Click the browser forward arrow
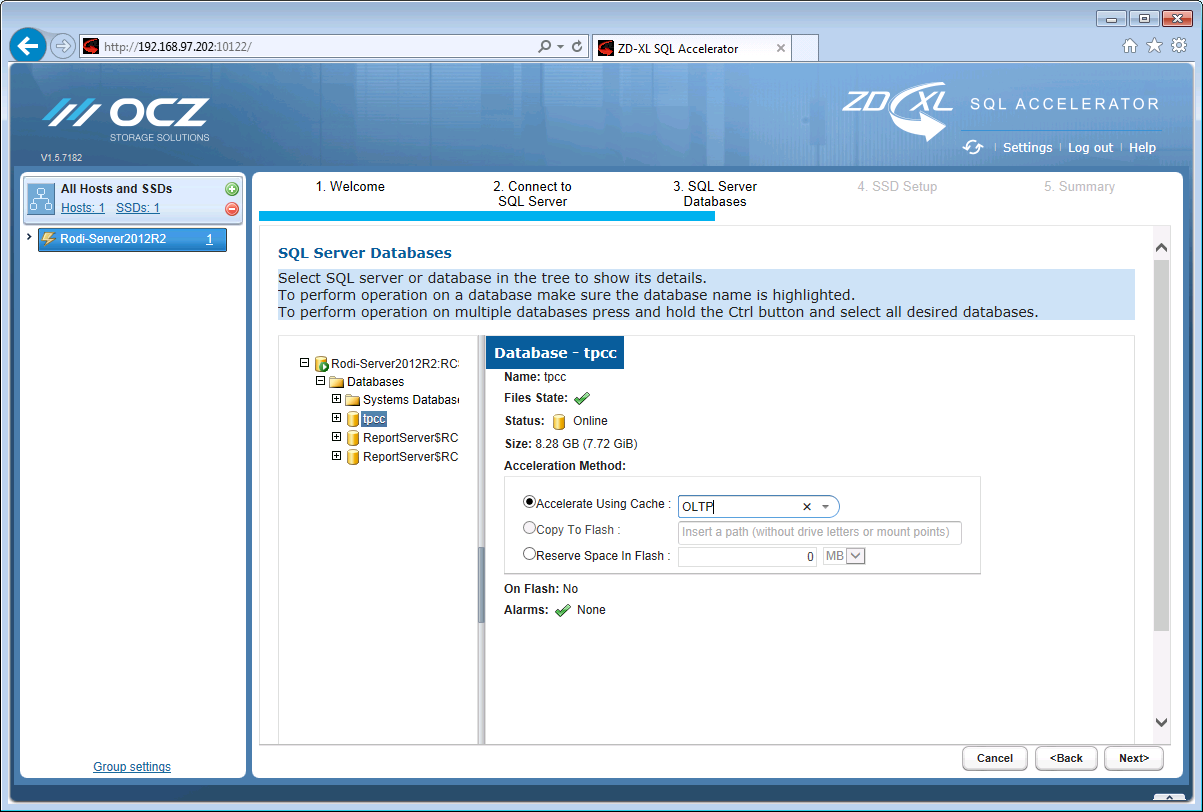Viewport: 1203px width, 812px height. (x=63, y=47)
